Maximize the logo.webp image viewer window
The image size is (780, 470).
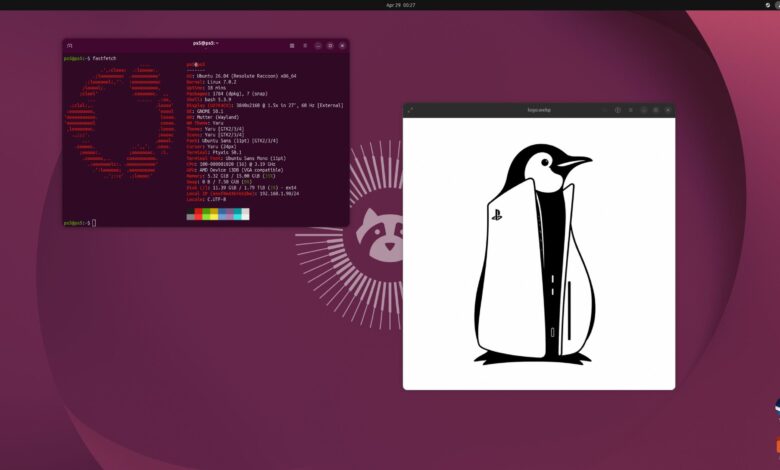point(656,110)
